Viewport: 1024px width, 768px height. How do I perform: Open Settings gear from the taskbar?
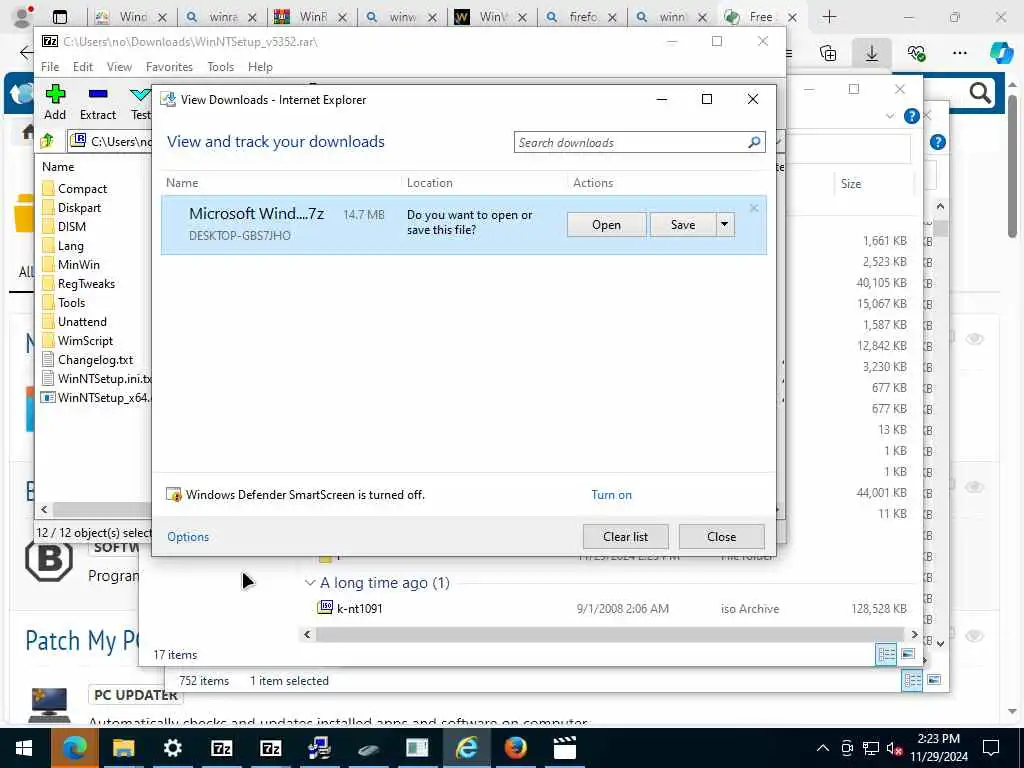(172, 748)
